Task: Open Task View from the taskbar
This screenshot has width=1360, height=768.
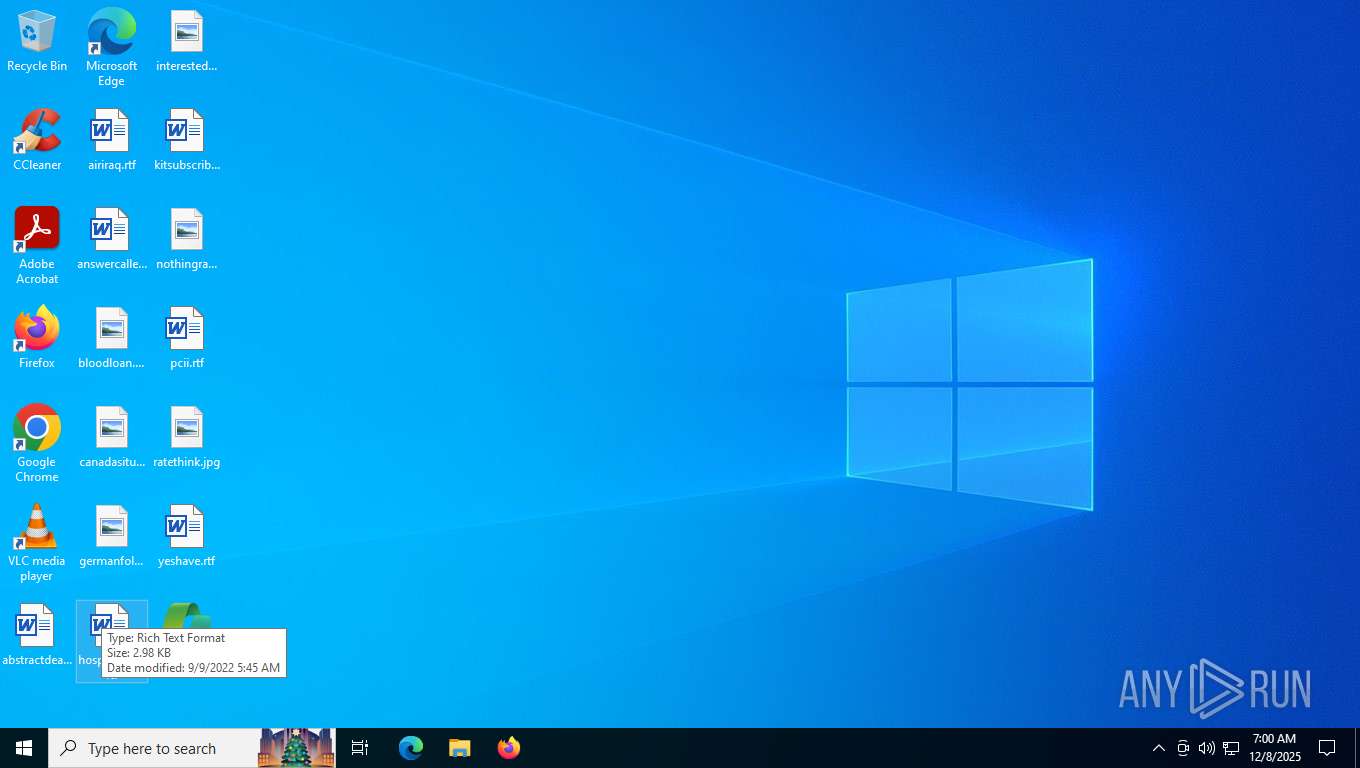Action: coord(360,748)
